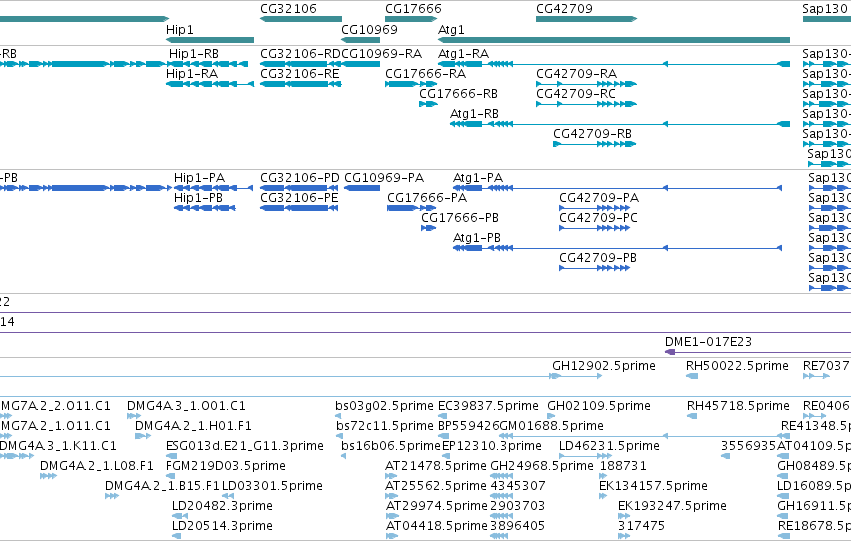
Task: Select the AT21478.5prime EST
Action: click(x=391, y=476)
